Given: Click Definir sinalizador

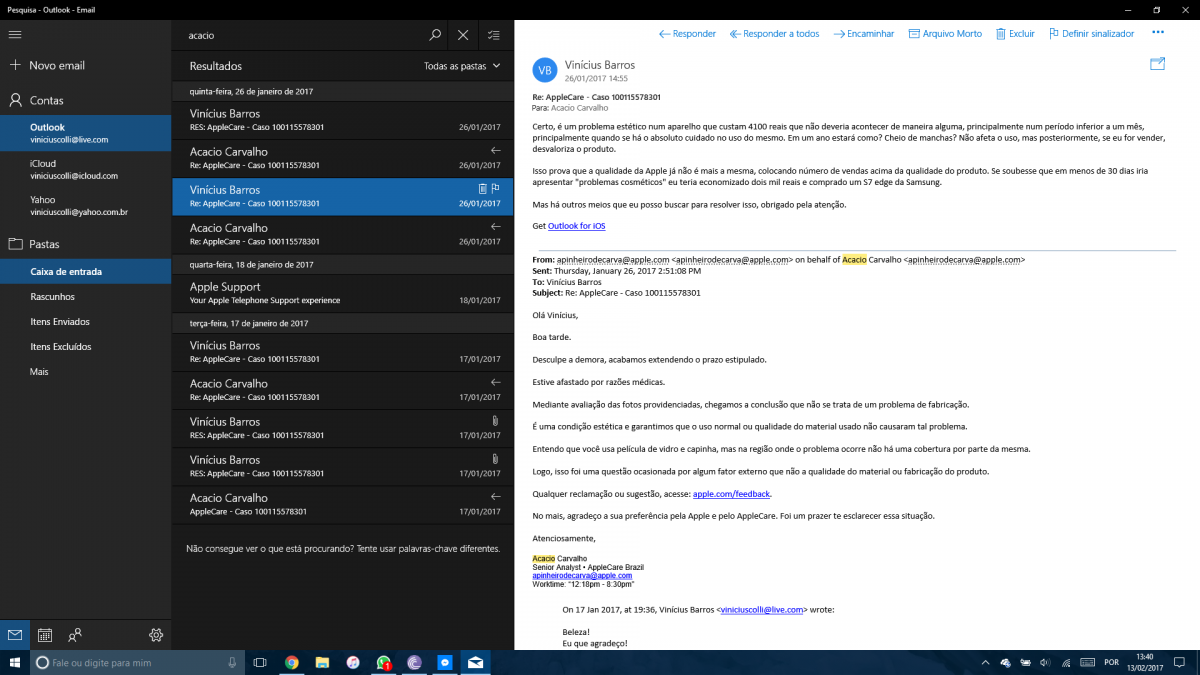Looking at the screenshot, I should tap(1091, 33).
